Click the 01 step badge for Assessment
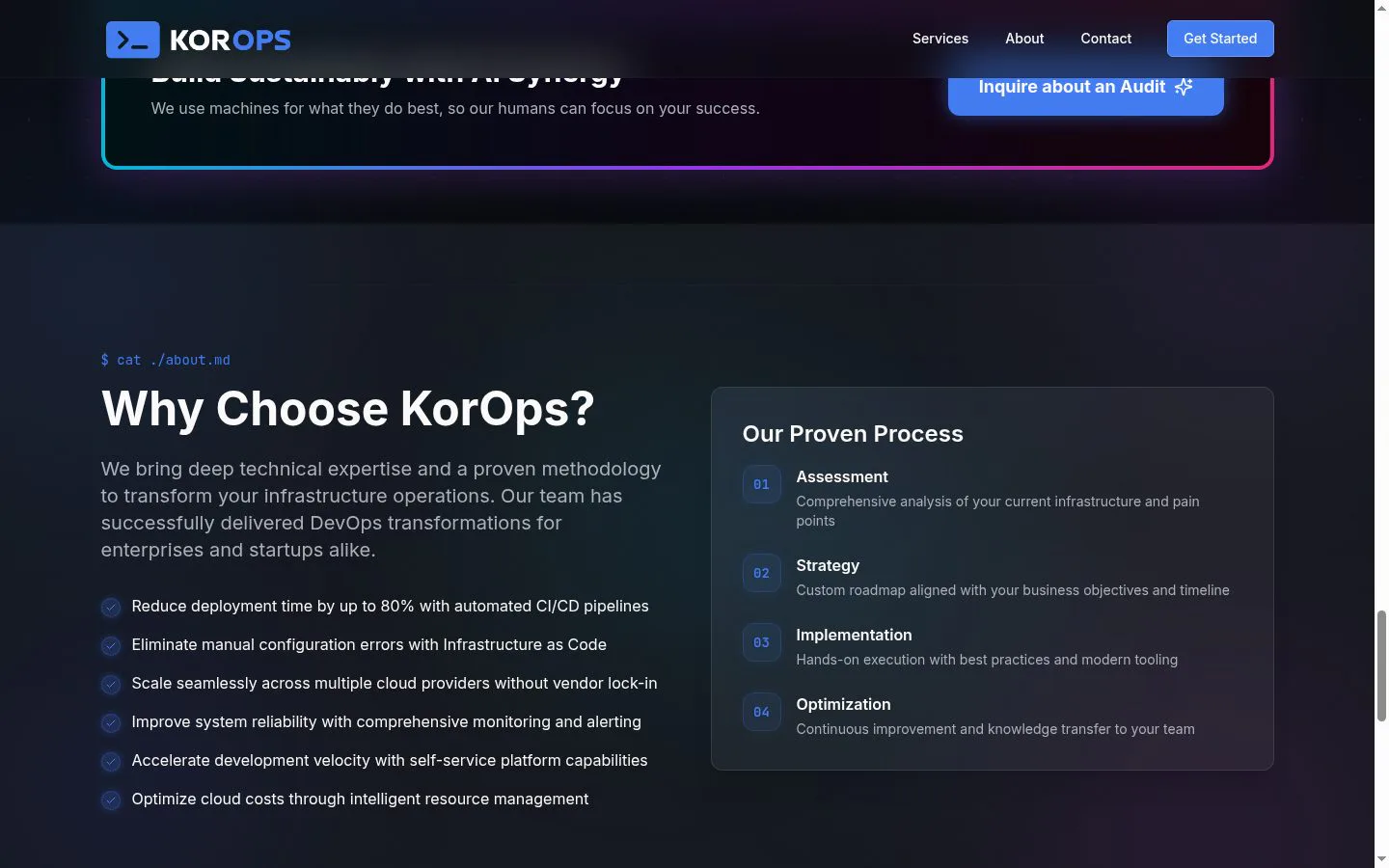The image size is (1389, 868). point(761,484)
